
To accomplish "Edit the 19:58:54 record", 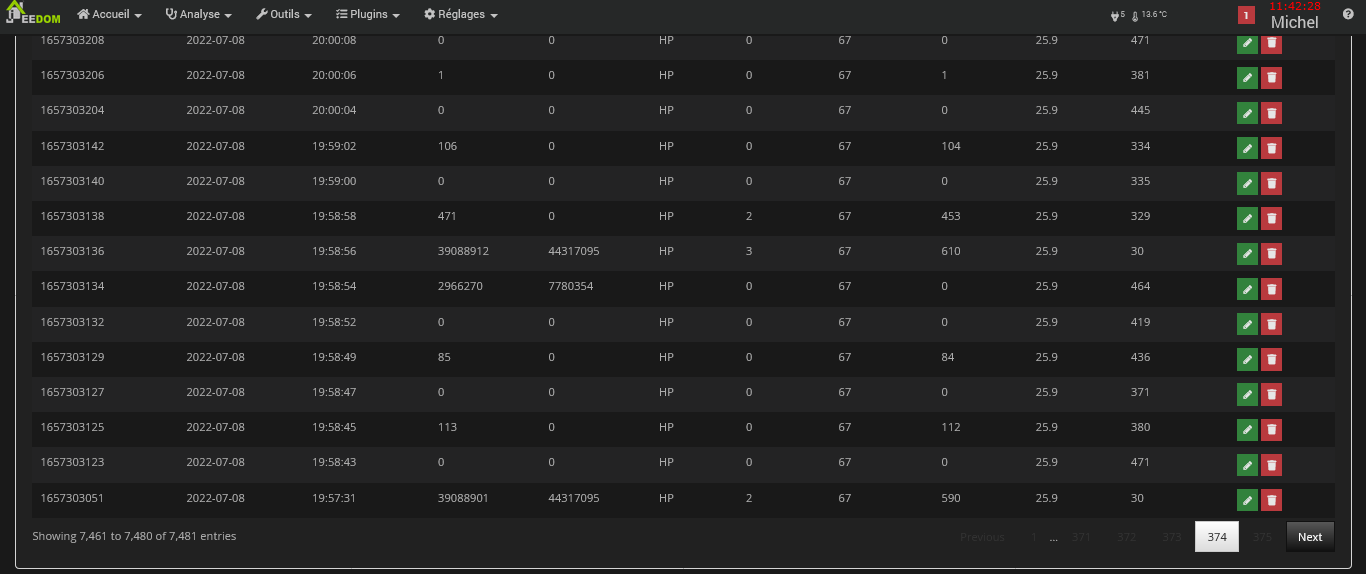I will [x=1247, y=289].
